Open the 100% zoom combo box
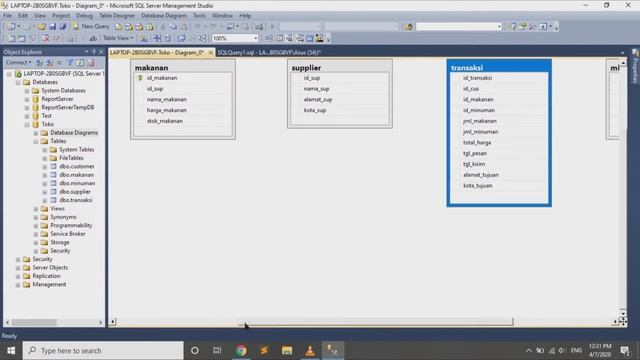Screen dimensions: 640x360 pyautogui.click(x=235, y=38)
